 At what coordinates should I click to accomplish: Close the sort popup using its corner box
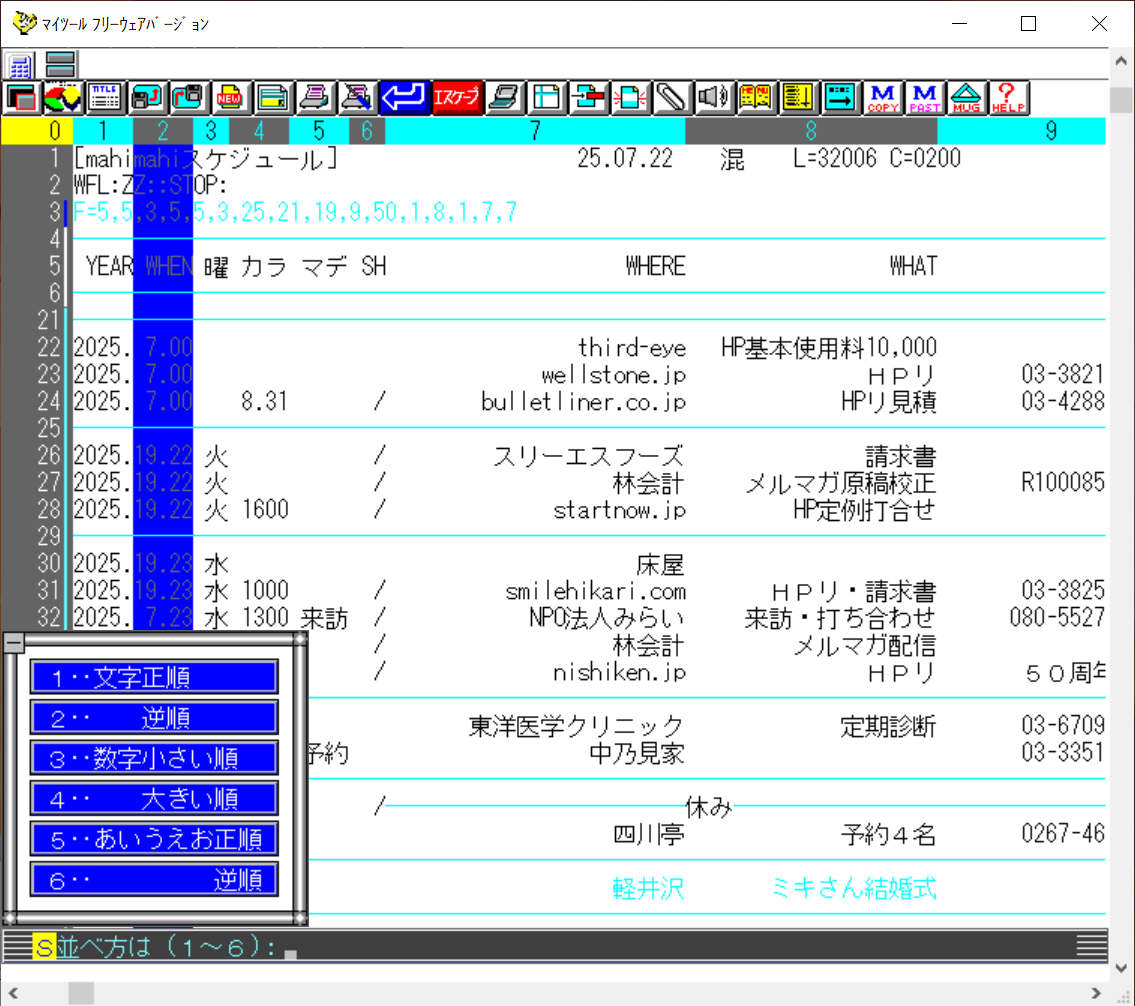coord(14,643)
